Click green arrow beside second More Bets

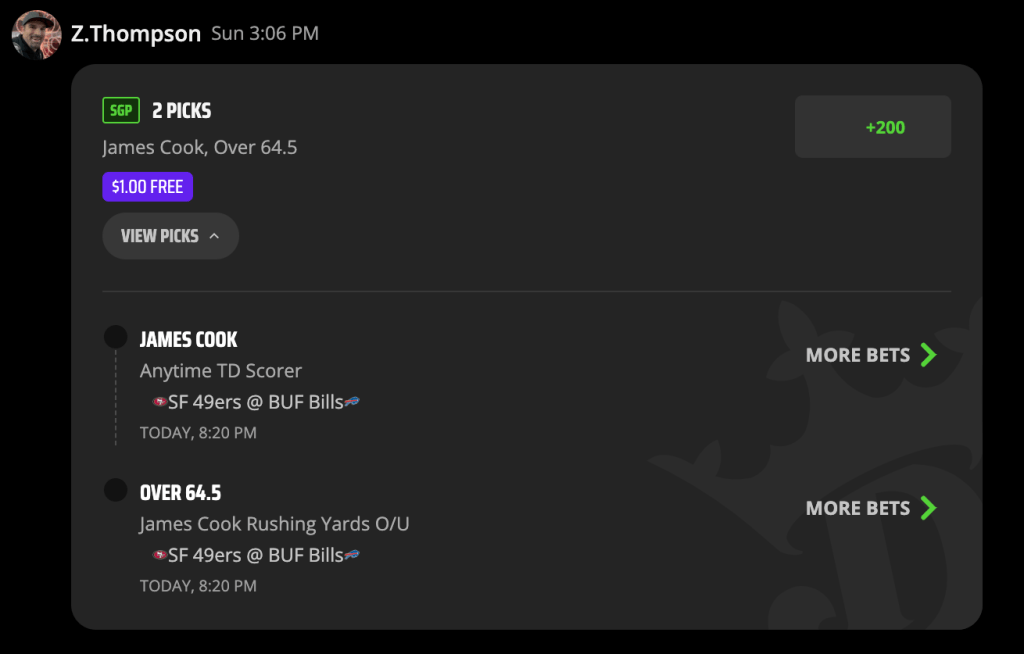click(x=929, y=508)
